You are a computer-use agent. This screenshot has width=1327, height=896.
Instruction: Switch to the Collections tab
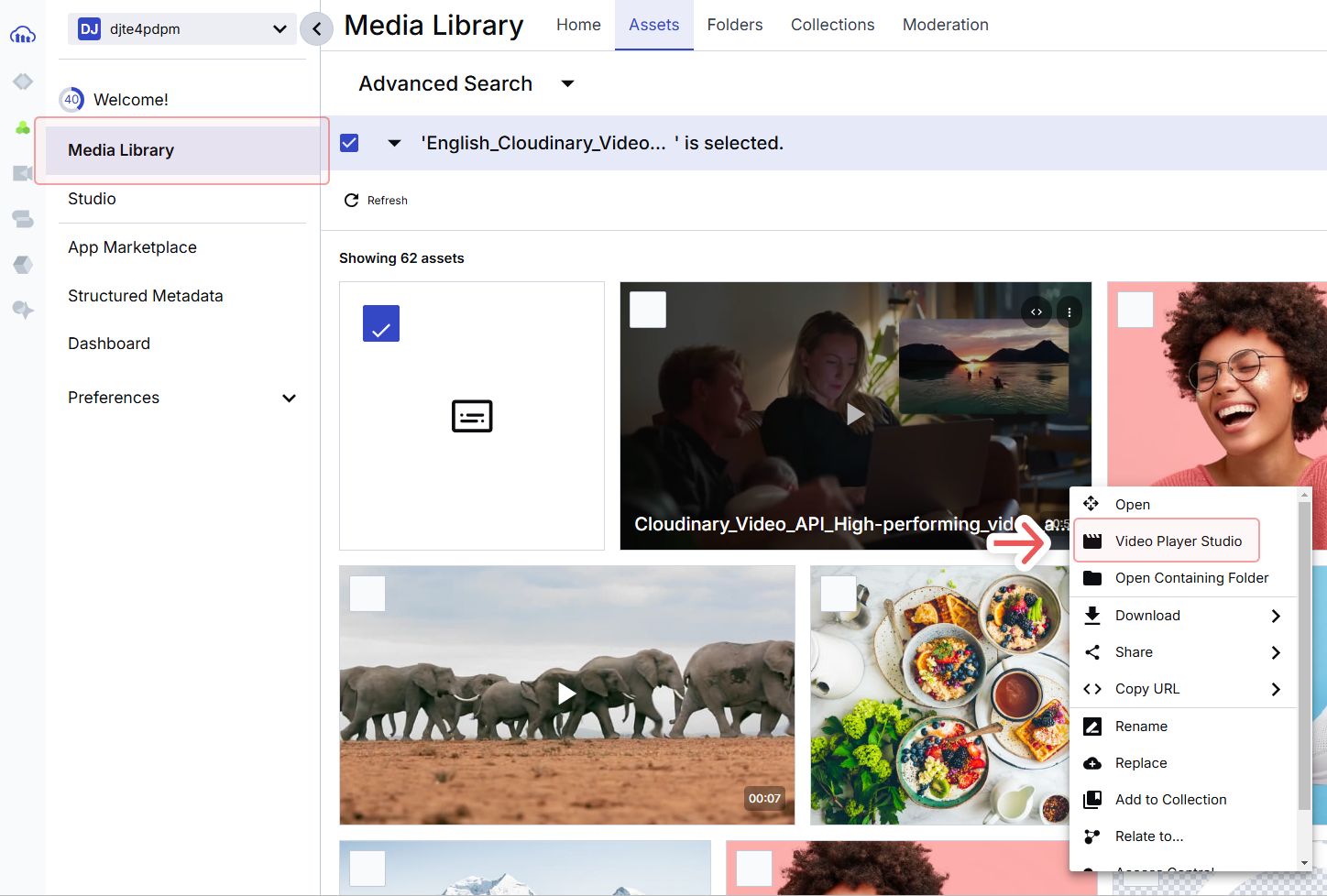pyautogui.click(x=833, y=25)
